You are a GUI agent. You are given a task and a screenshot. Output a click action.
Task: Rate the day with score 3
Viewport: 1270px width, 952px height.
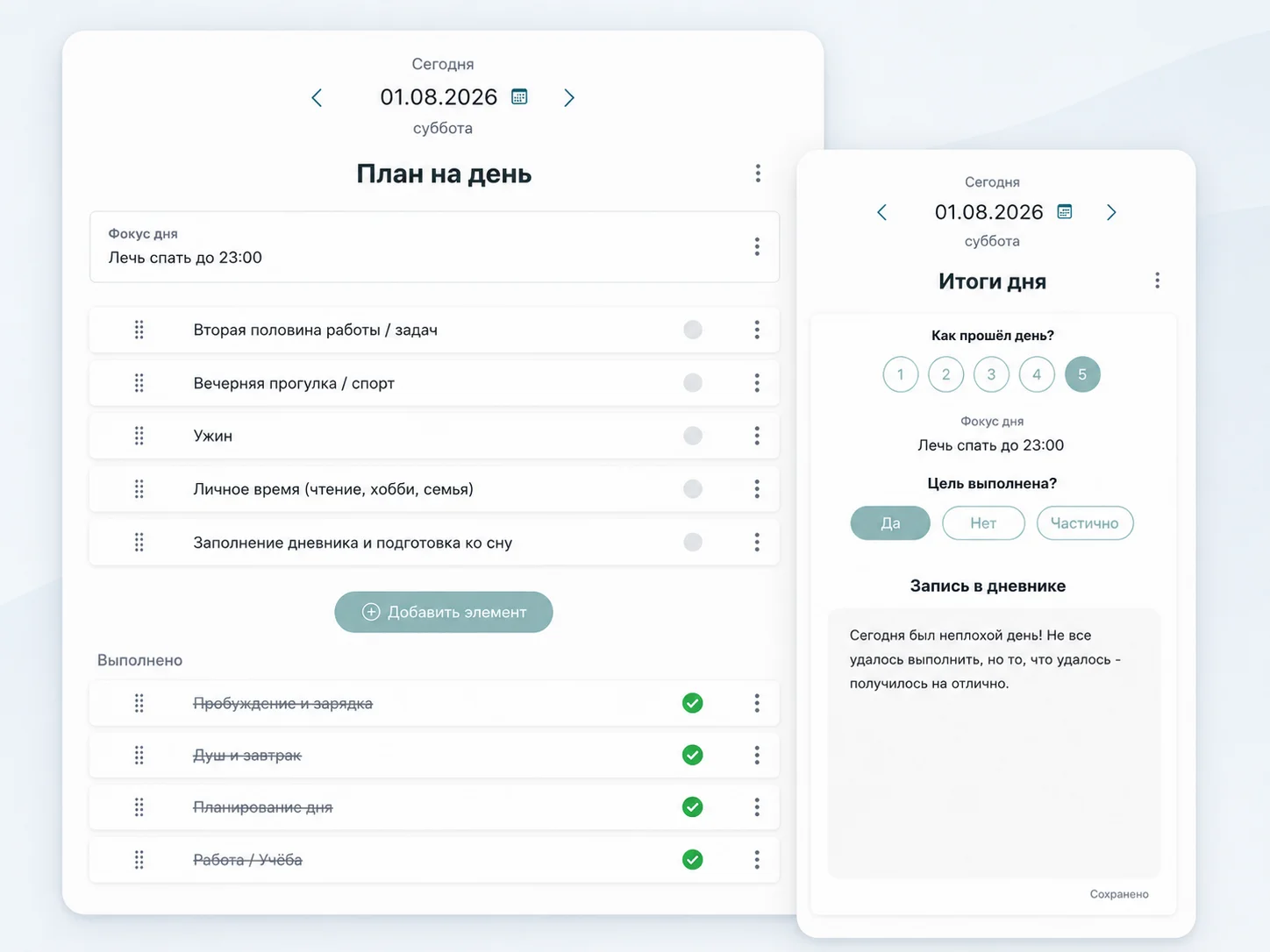[992, 374]
